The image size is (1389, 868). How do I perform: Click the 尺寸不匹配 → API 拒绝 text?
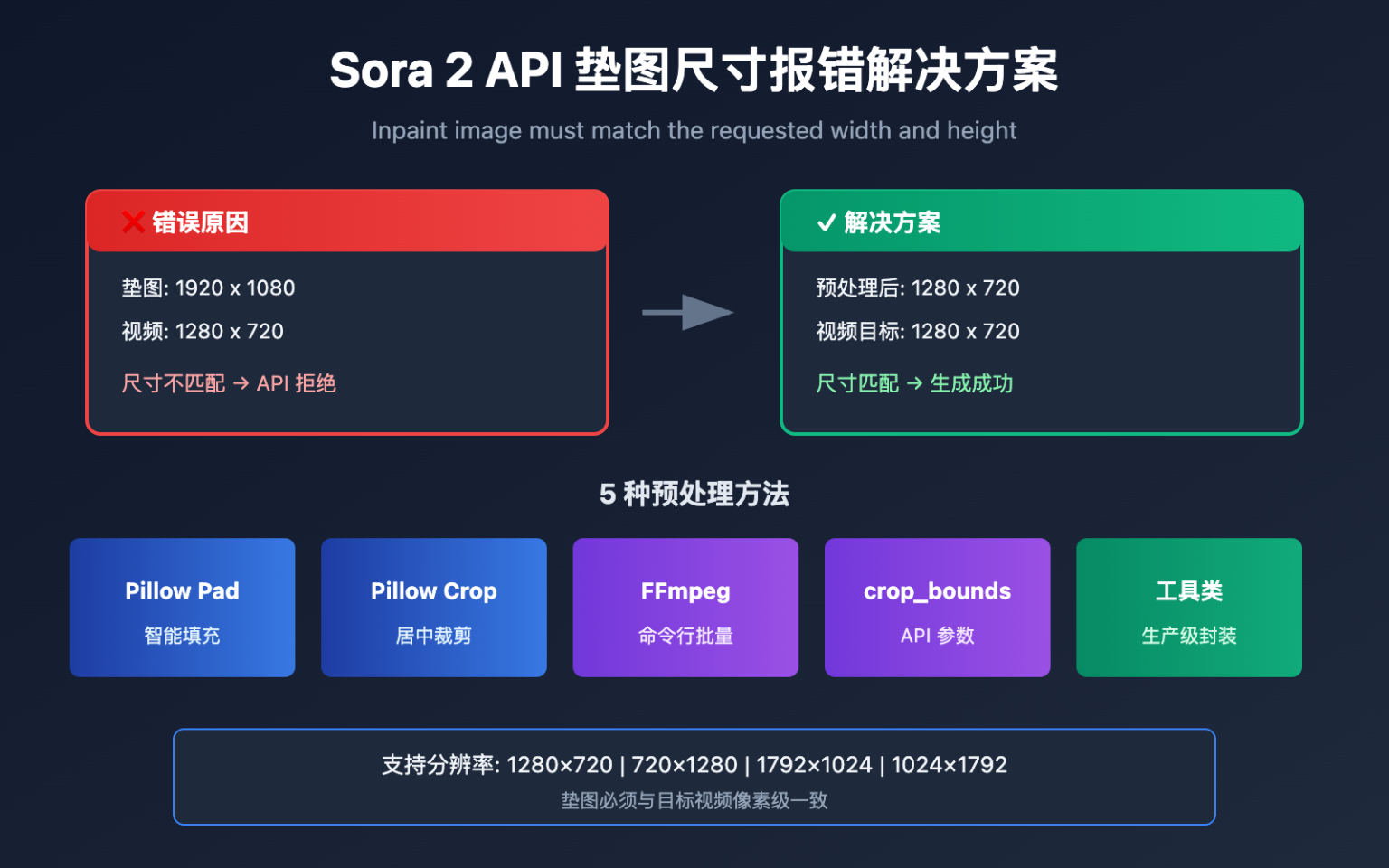tap(229, 383)
